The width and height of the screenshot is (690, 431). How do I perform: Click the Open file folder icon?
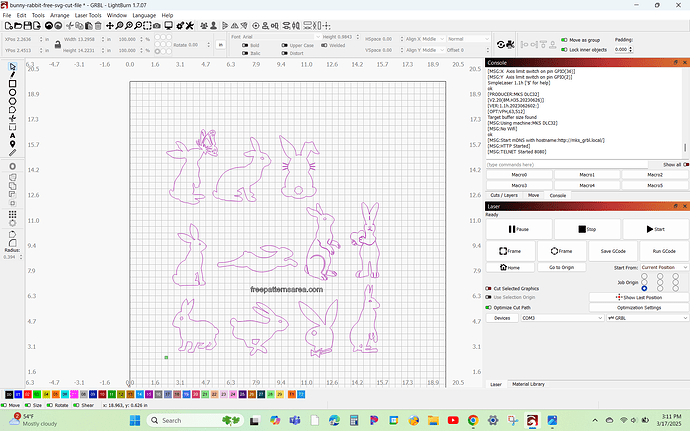point(18,26)
